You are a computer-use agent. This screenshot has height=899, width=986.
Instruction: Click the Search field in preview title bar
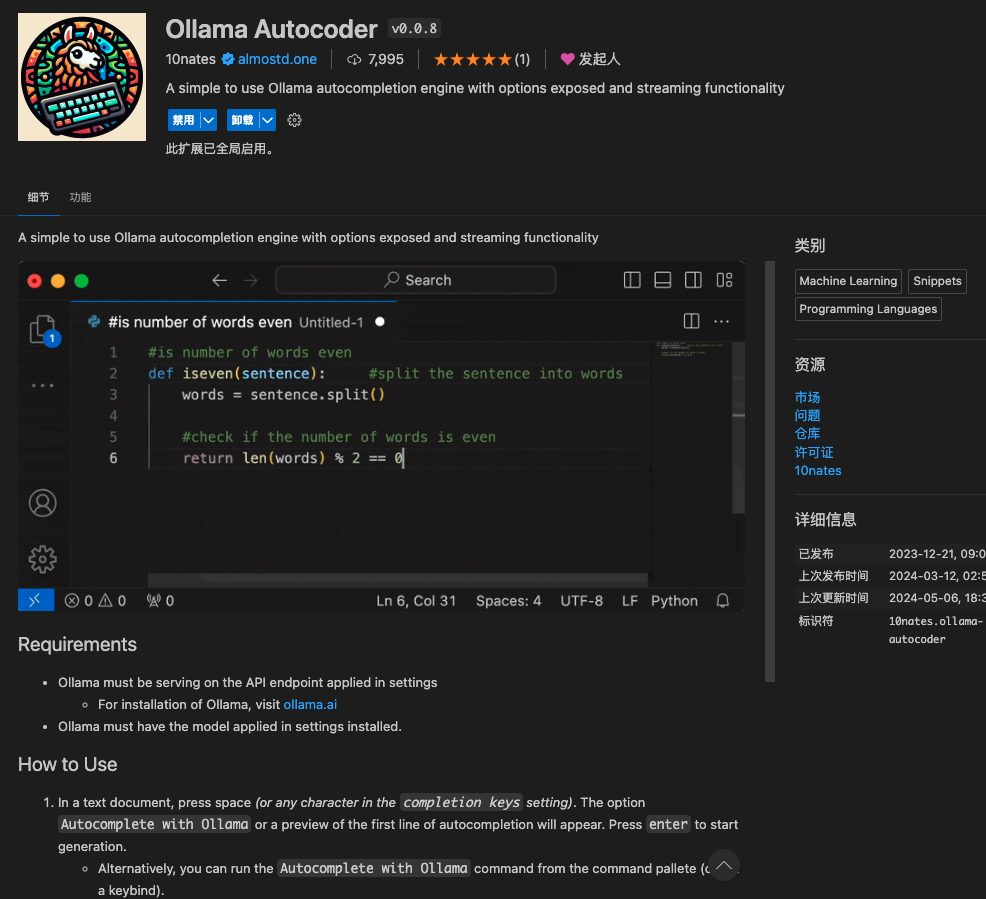[416, 280]
